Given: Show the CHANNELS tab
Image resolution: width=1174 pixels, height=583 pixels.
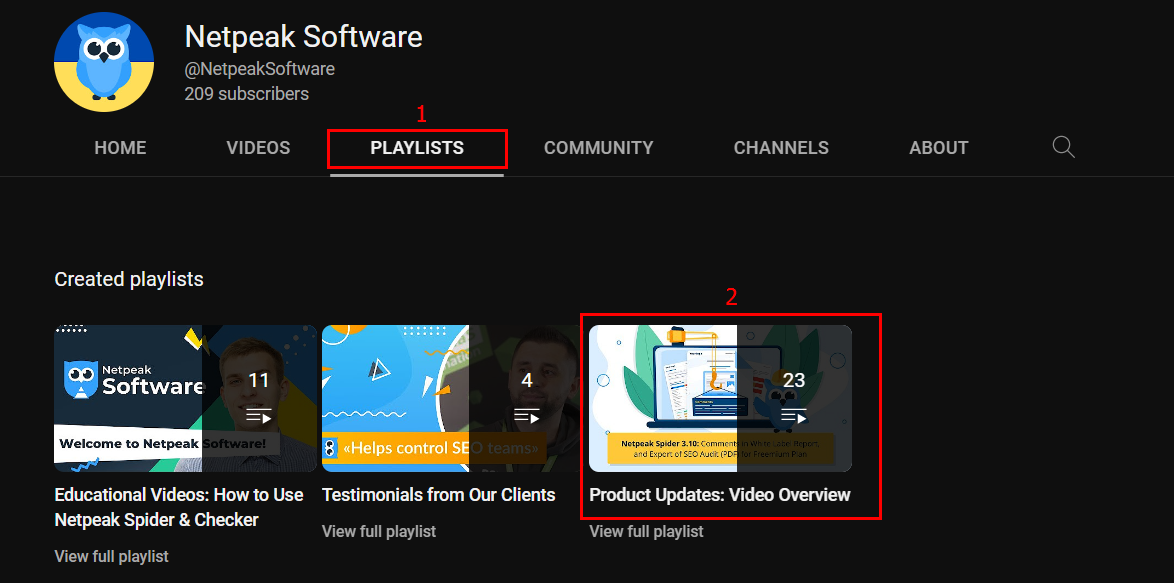Looking at the screenshot, I should (781, 148).
